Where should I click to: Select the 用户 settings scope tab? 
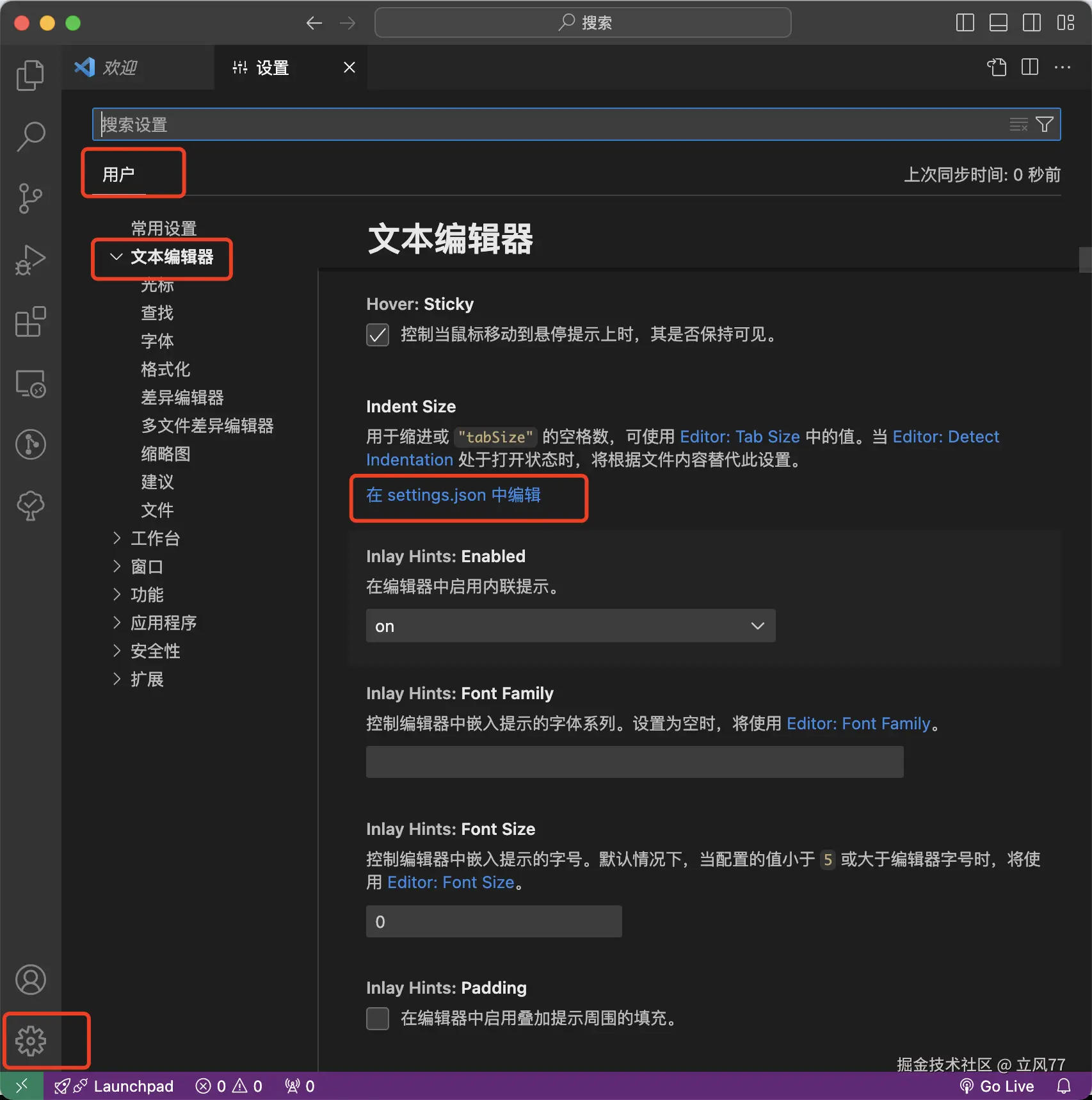tap(118, 174)
